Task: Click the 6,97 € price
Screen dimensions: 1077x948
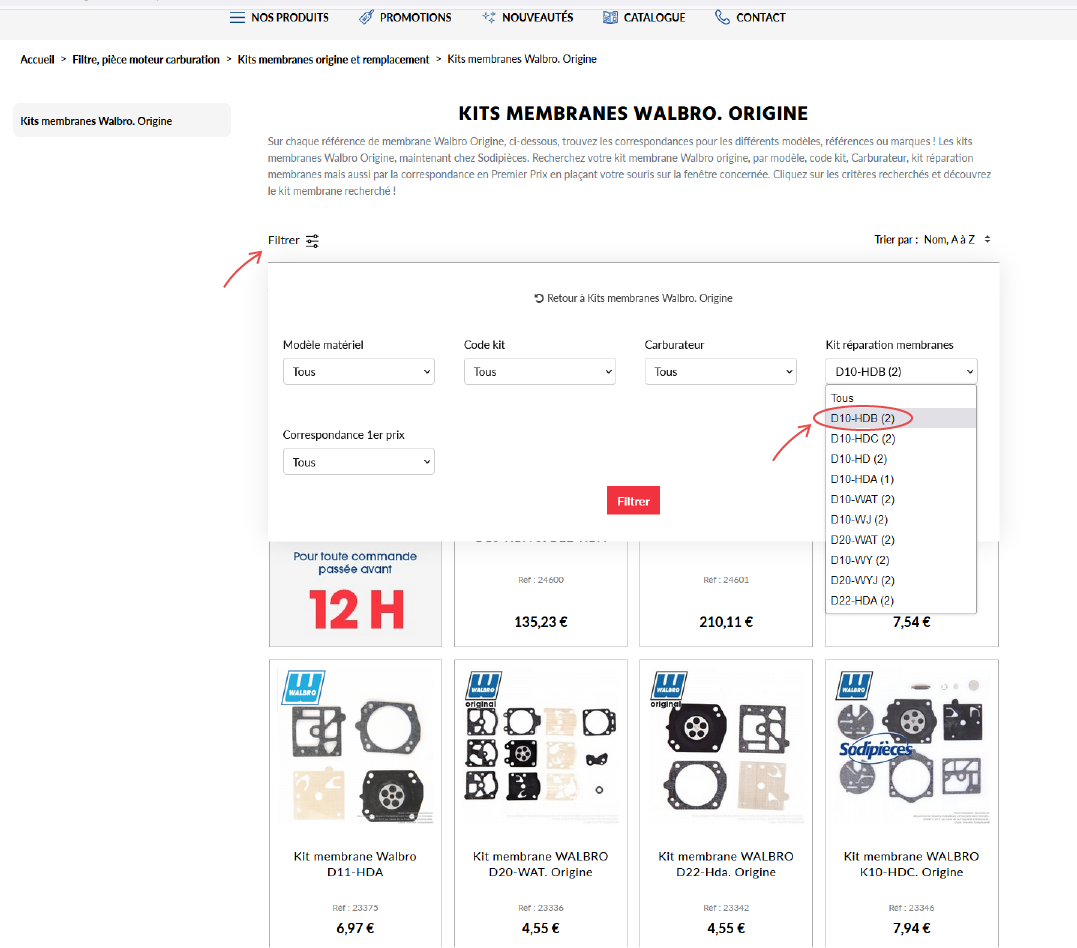Action: pos(355,928)
